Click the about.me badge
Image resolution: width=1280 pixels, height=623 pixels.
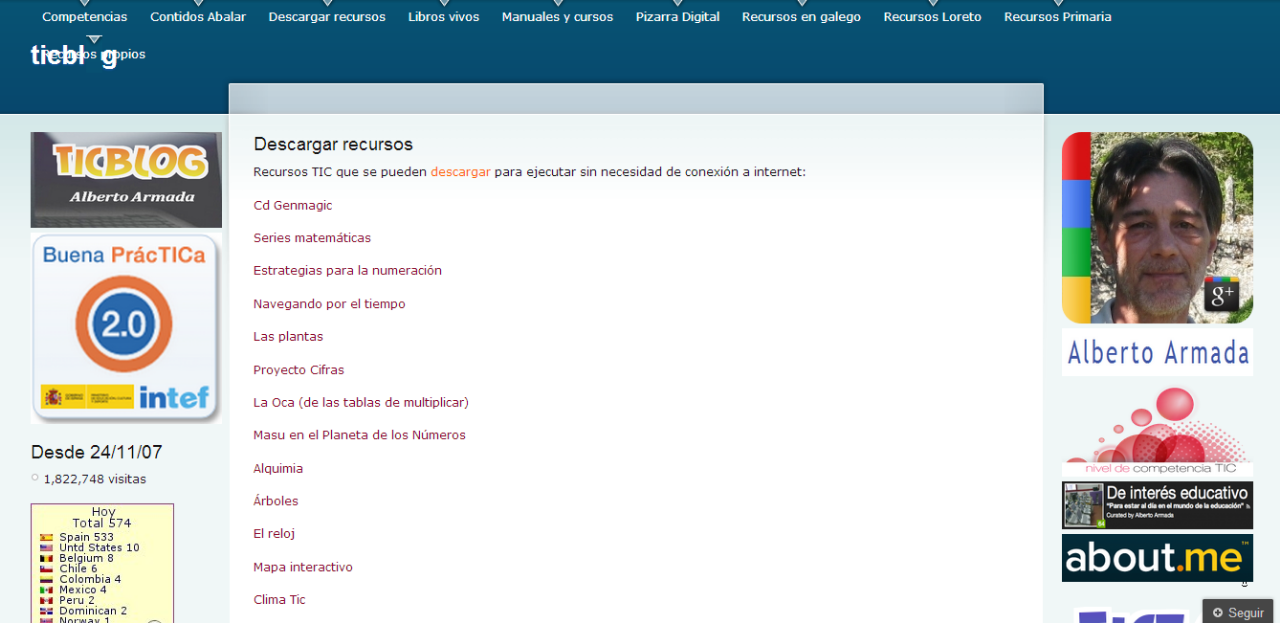(x=1157, y=557)
